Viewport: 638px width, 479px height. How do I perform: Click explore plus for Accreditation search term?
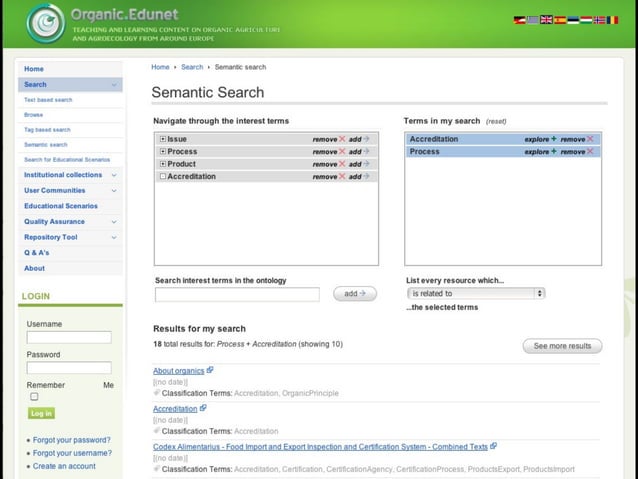click(x=553, y=139)
